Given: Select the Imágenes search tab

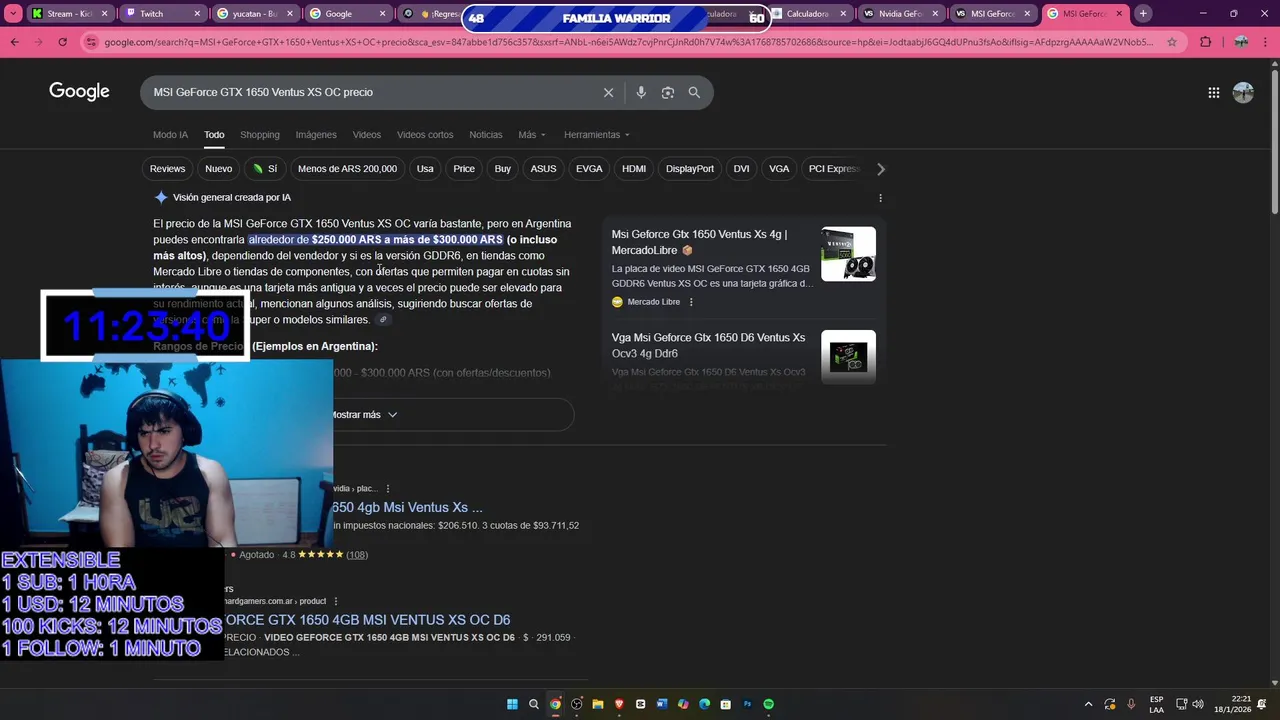Looking at the screenshot, I should (x=316, y=135).
